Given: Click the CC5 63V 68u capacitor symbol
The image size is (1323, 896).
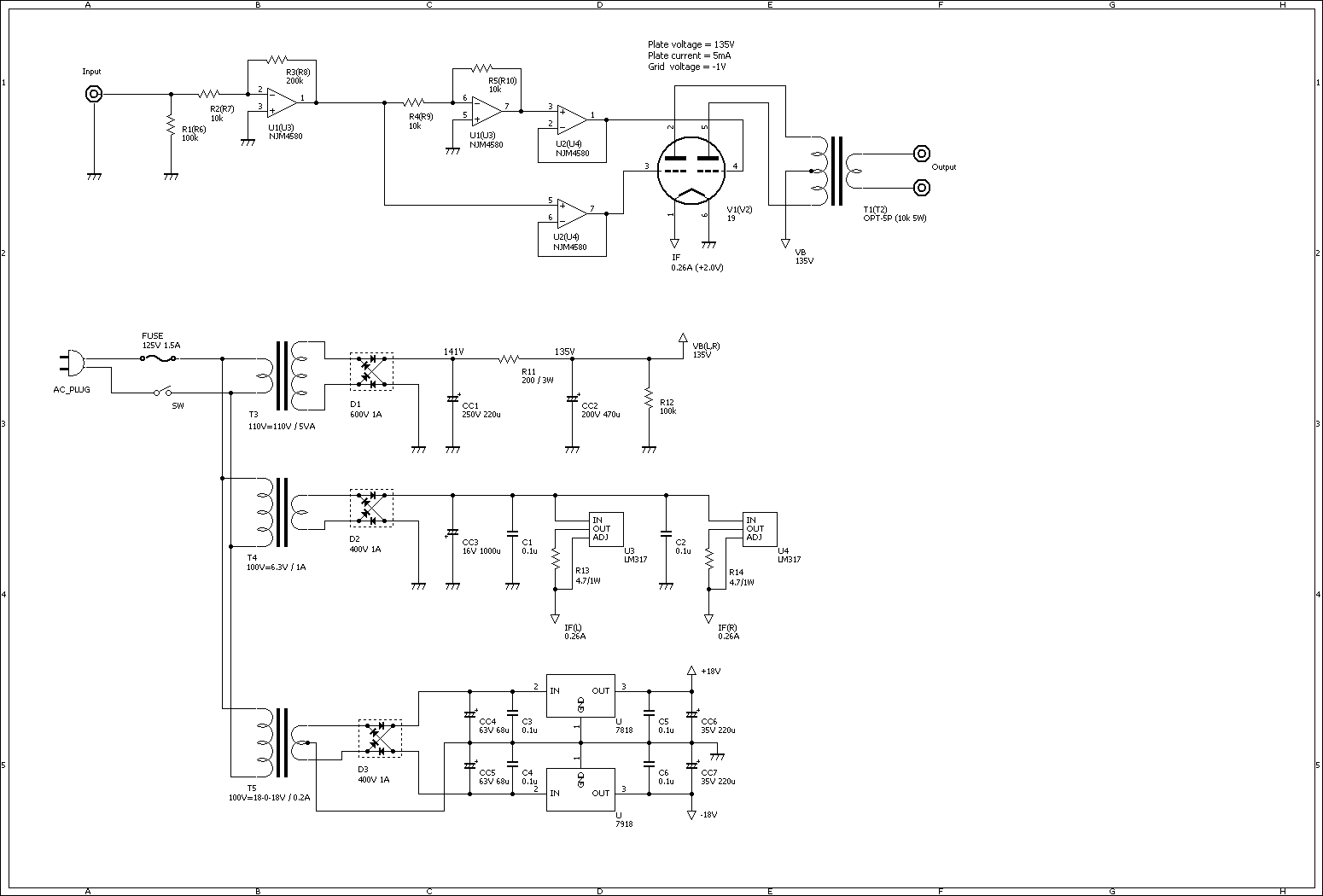Looking at the screenshot, I should [x=470, y=765].
